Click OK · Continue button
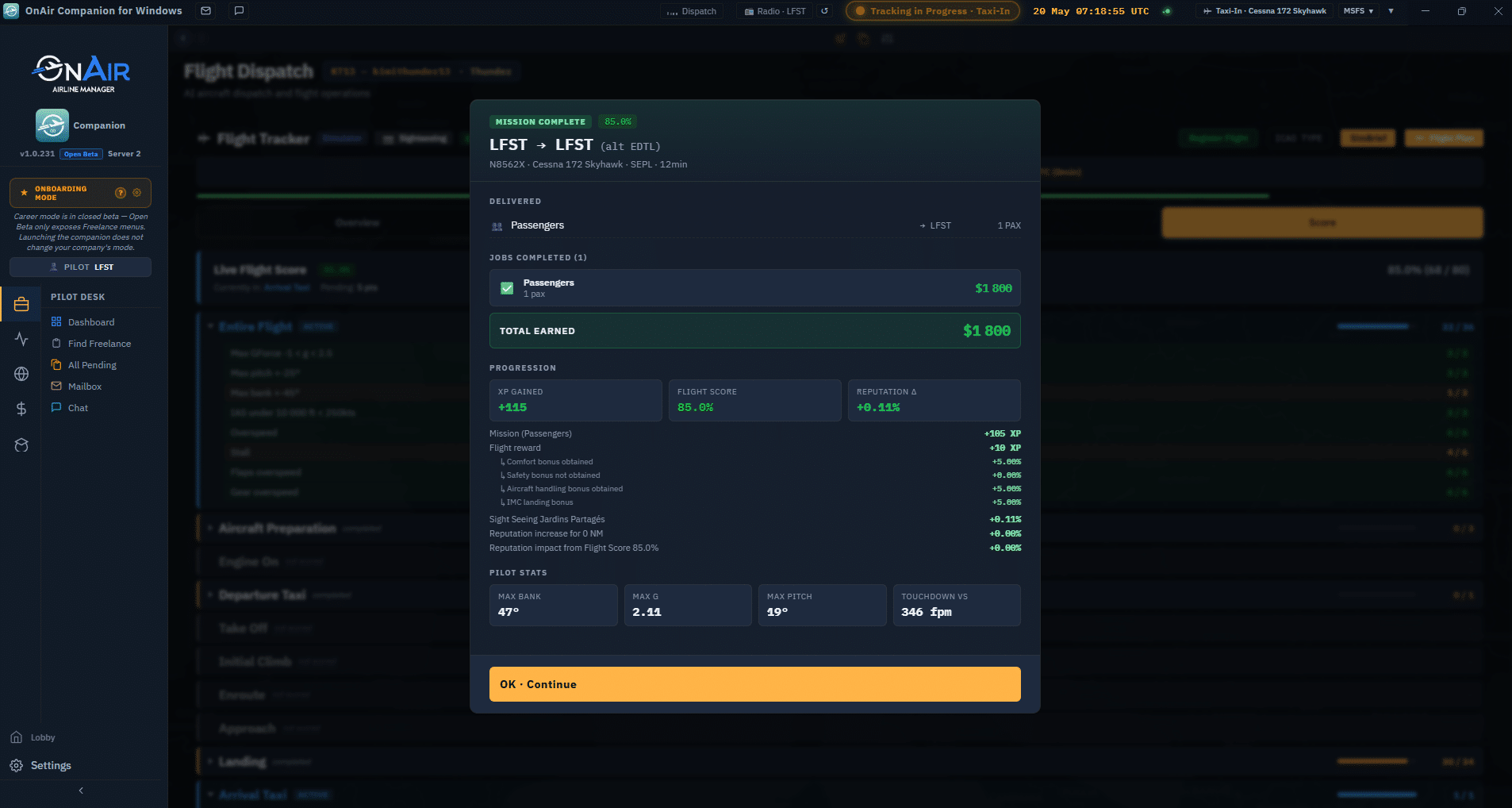 point(754,684)
